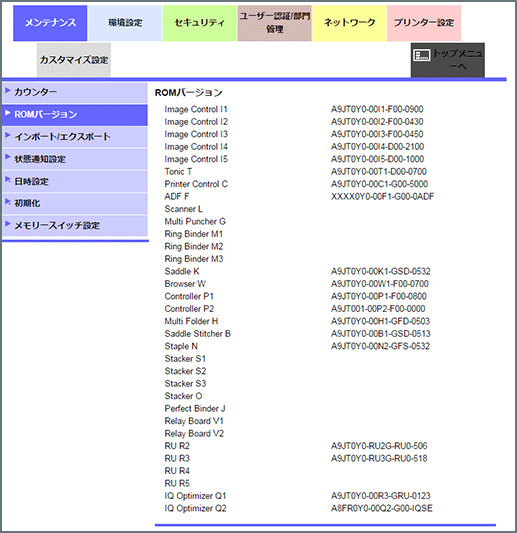Click the Image Control I3 label

click(x=196, y=134)
